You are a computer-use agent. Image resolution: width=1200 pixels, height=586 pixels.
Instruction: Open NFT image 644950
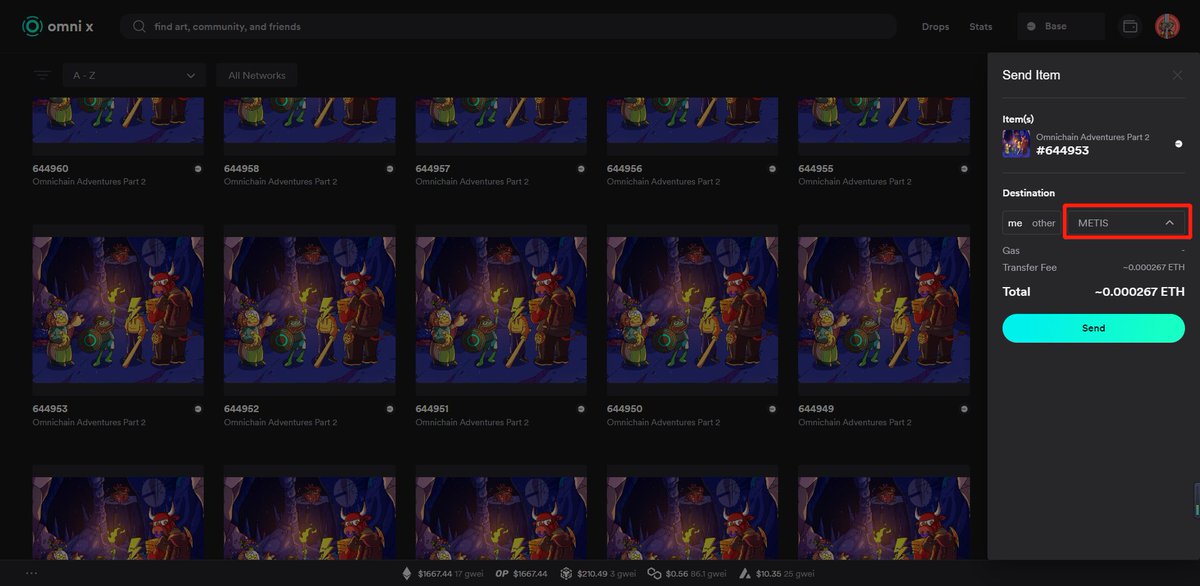[x=693, y=310]
